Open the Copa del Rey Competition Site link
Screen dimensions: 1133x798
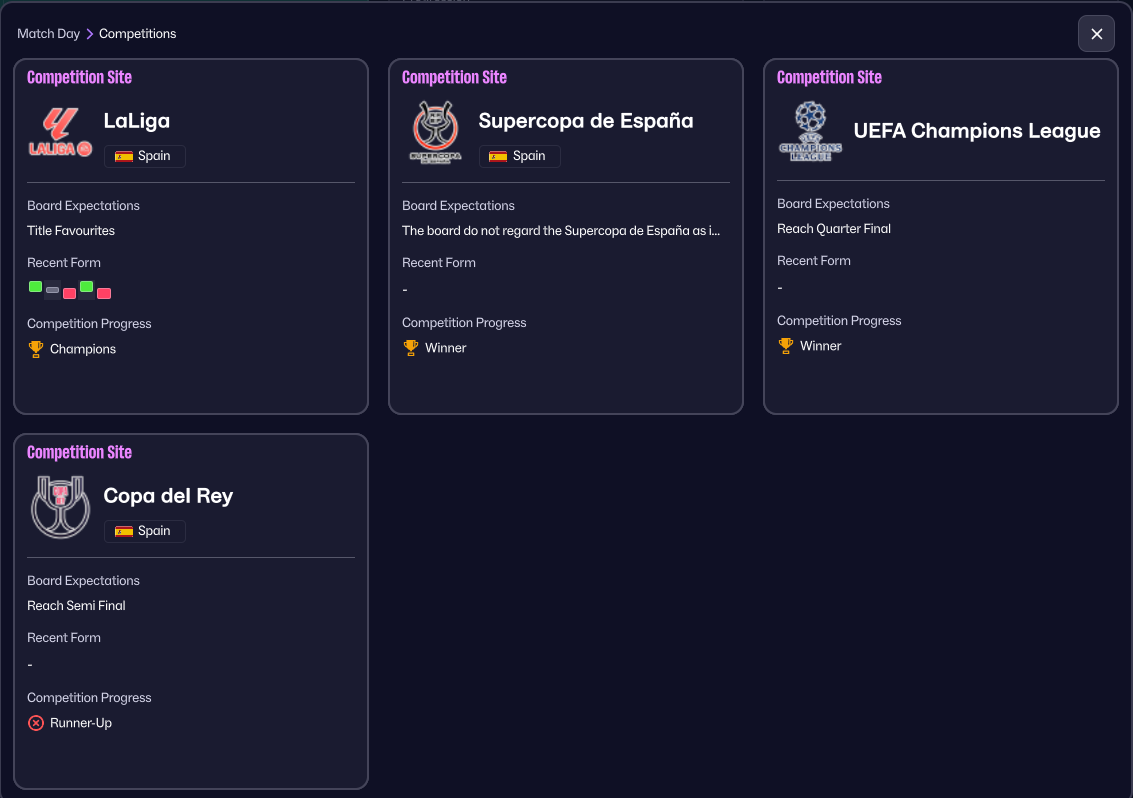pyautogui.click(x=79, y=453)
